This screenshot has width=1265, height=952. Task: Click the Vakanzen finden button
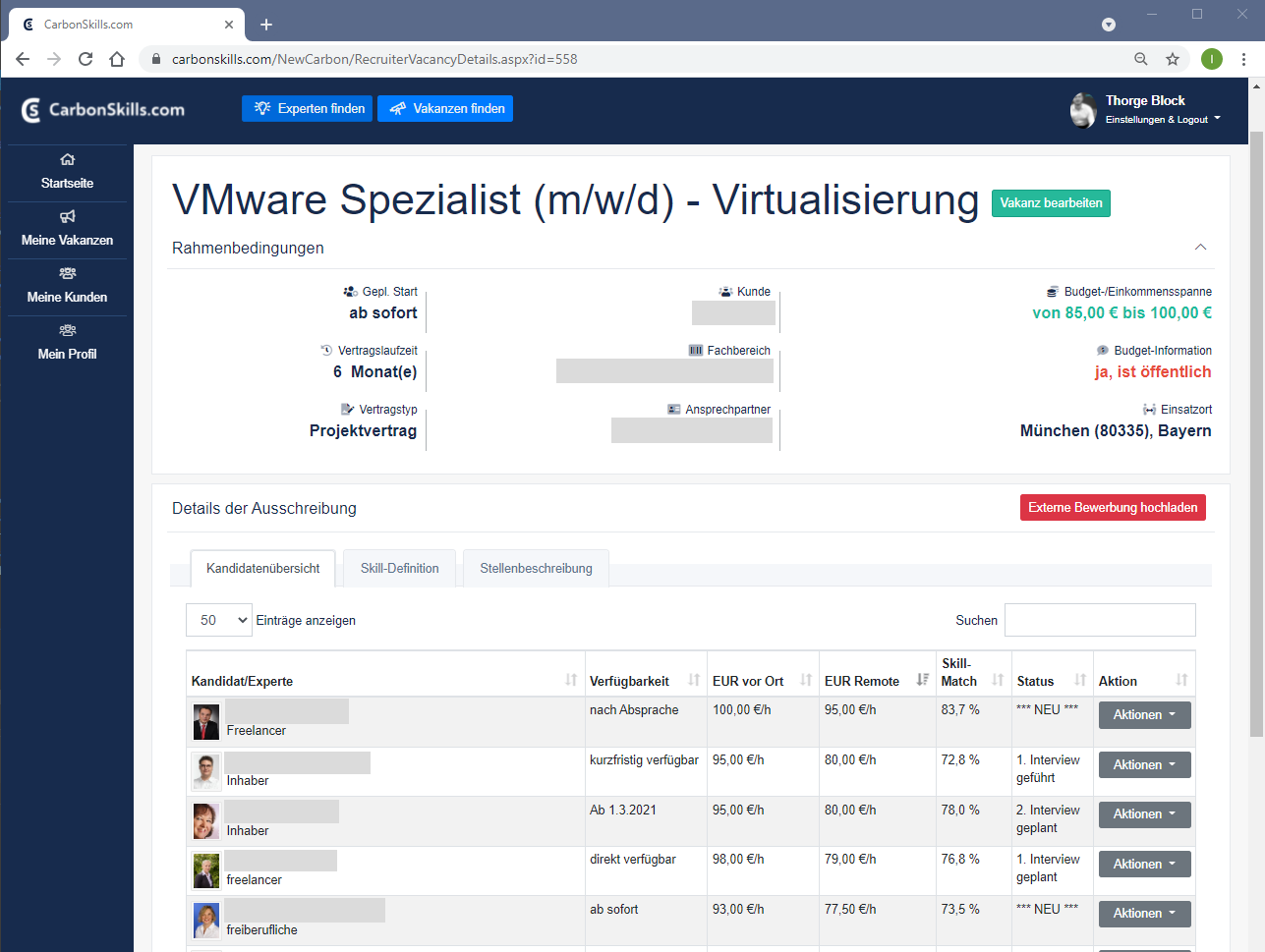(x=445, y=108)
